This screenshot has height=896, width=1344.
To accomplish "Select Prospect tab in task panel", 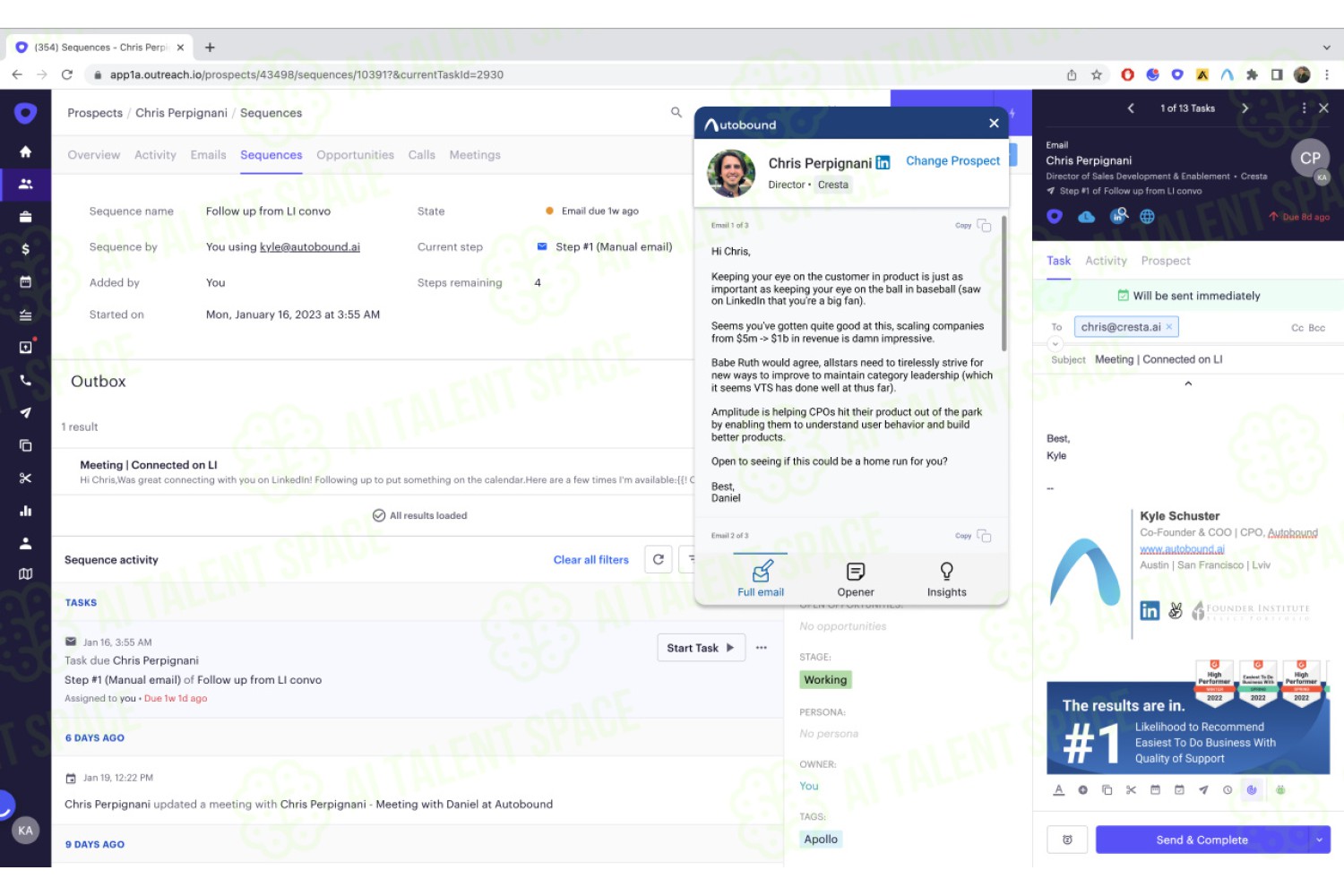I will click(1166, 261).
